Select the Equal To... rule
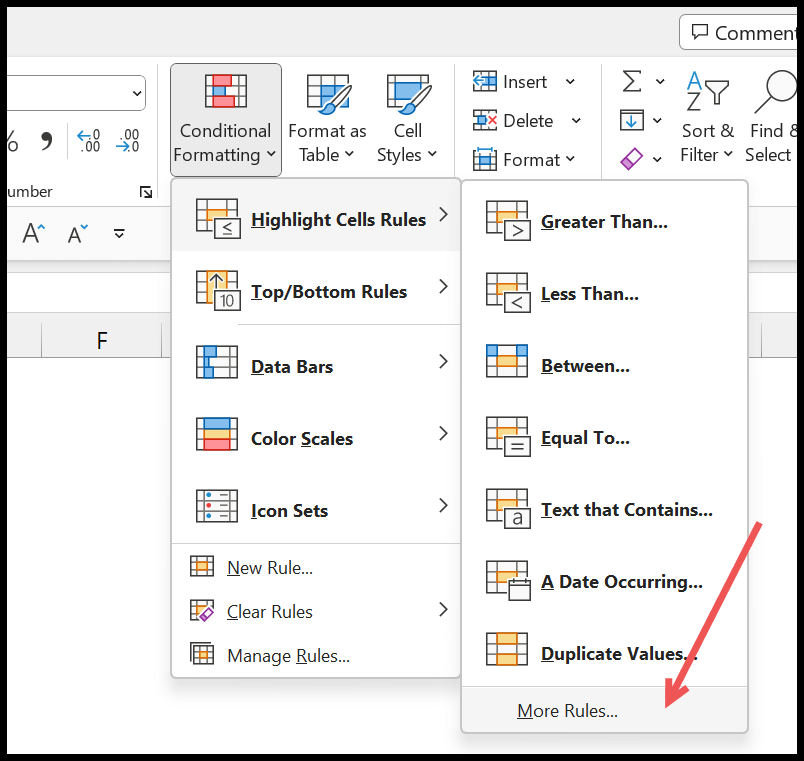 click(605, 437)
